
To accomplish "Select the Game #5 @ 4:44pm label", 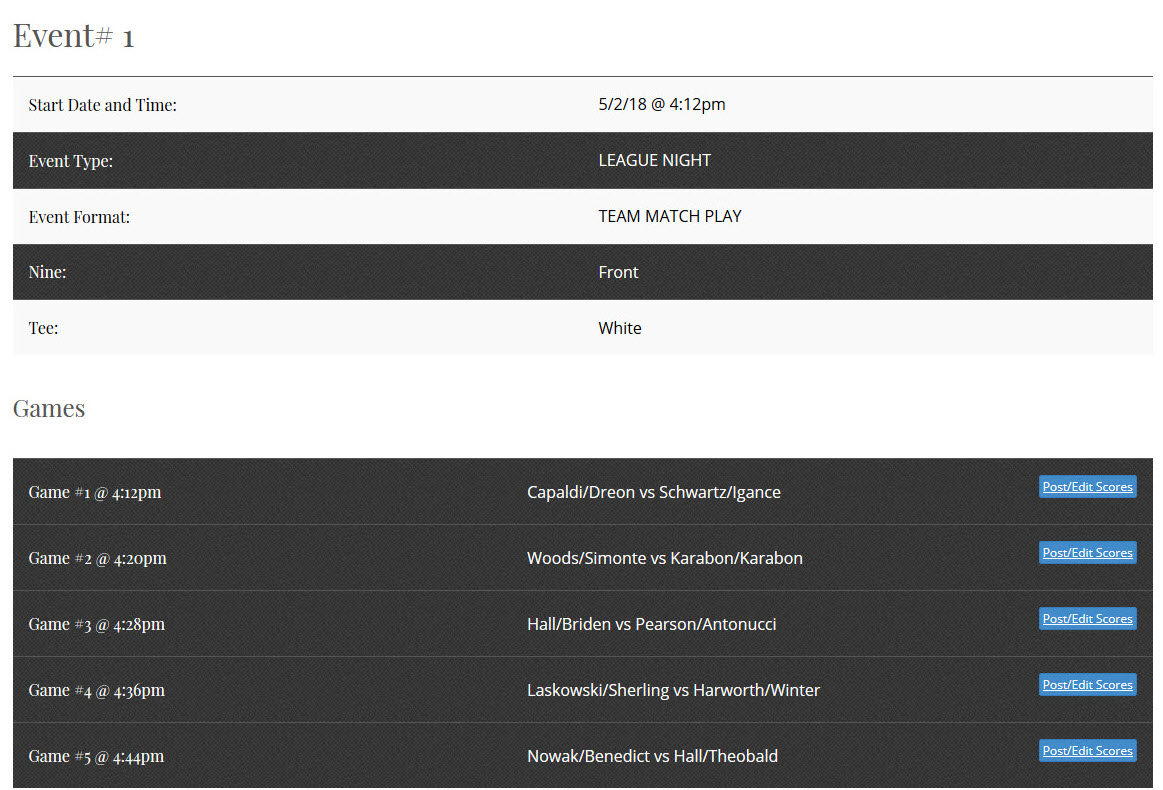I will click(96, 756).
